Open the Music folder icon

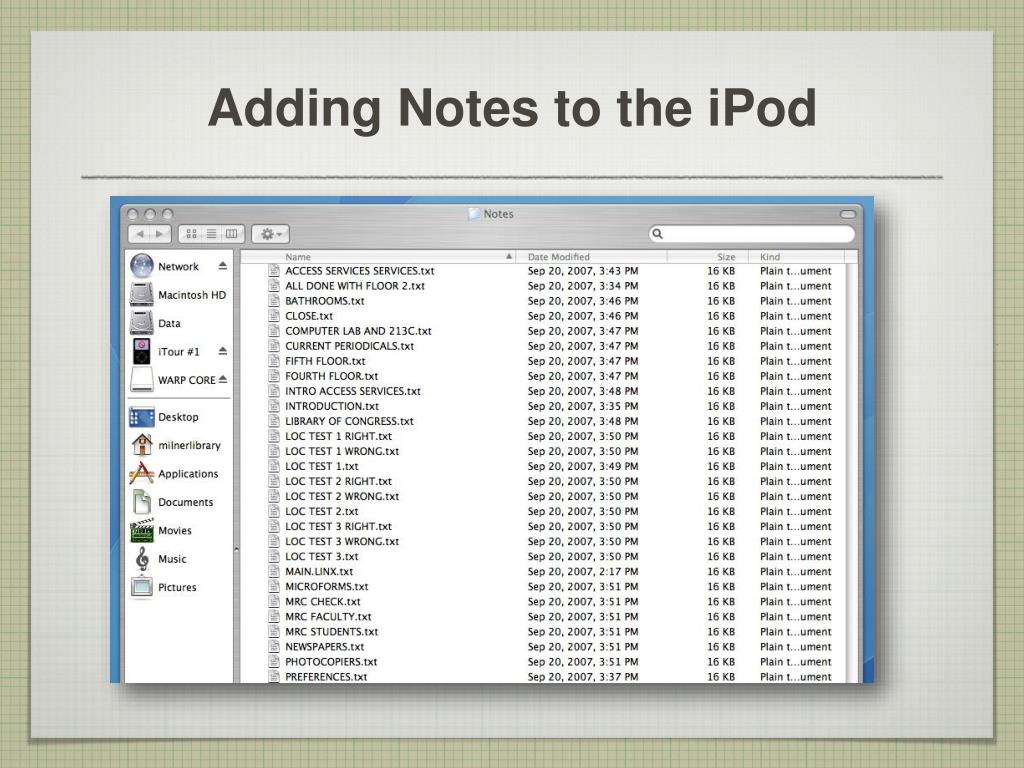142,559
